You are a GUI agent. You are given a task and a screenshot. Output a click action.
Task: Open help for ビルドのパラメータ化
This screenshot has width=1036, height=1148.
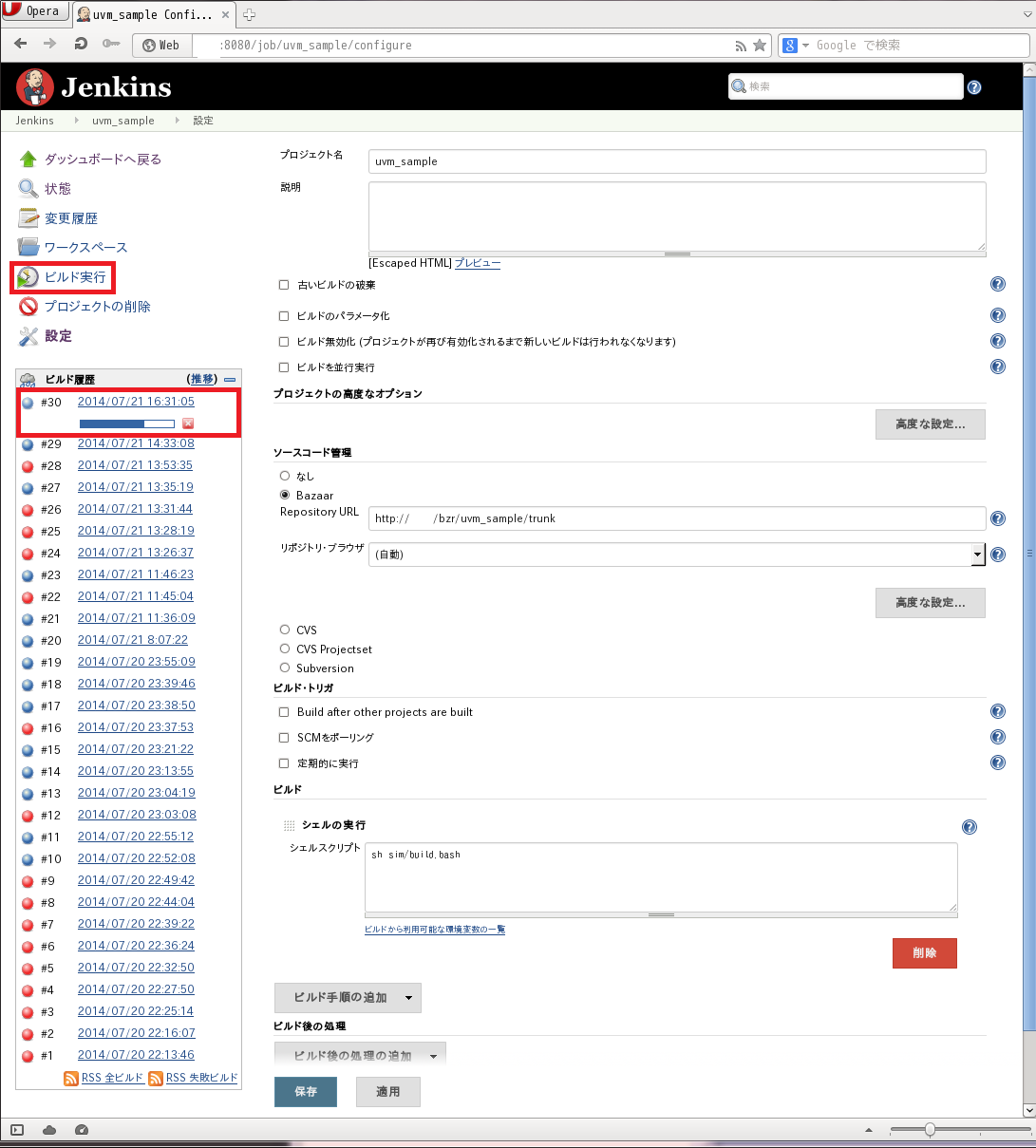tap(998, 315)
